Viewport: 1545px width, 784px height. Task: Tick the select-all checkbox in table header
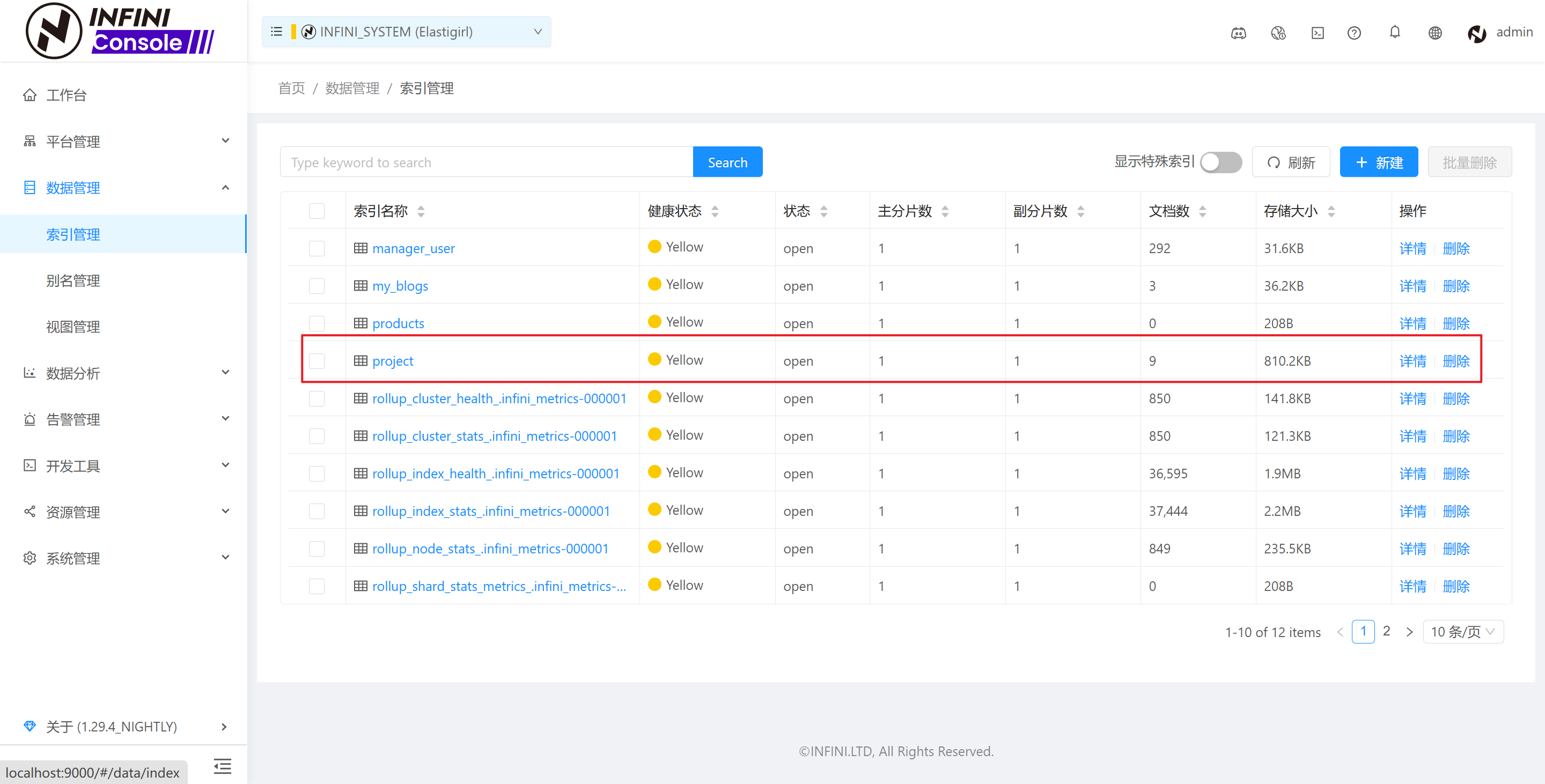[x=317, y=211]
